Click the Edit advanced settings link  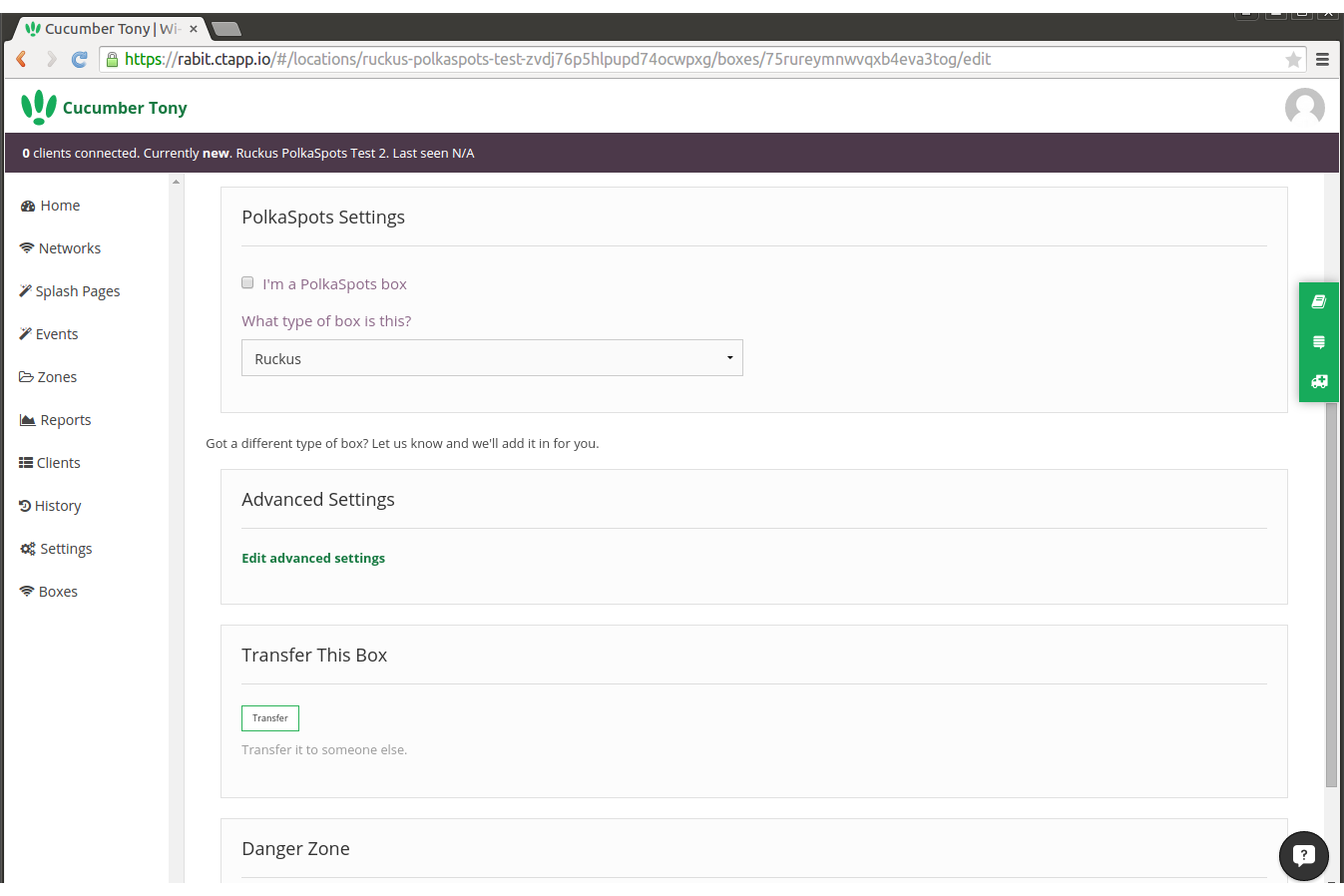313,558
